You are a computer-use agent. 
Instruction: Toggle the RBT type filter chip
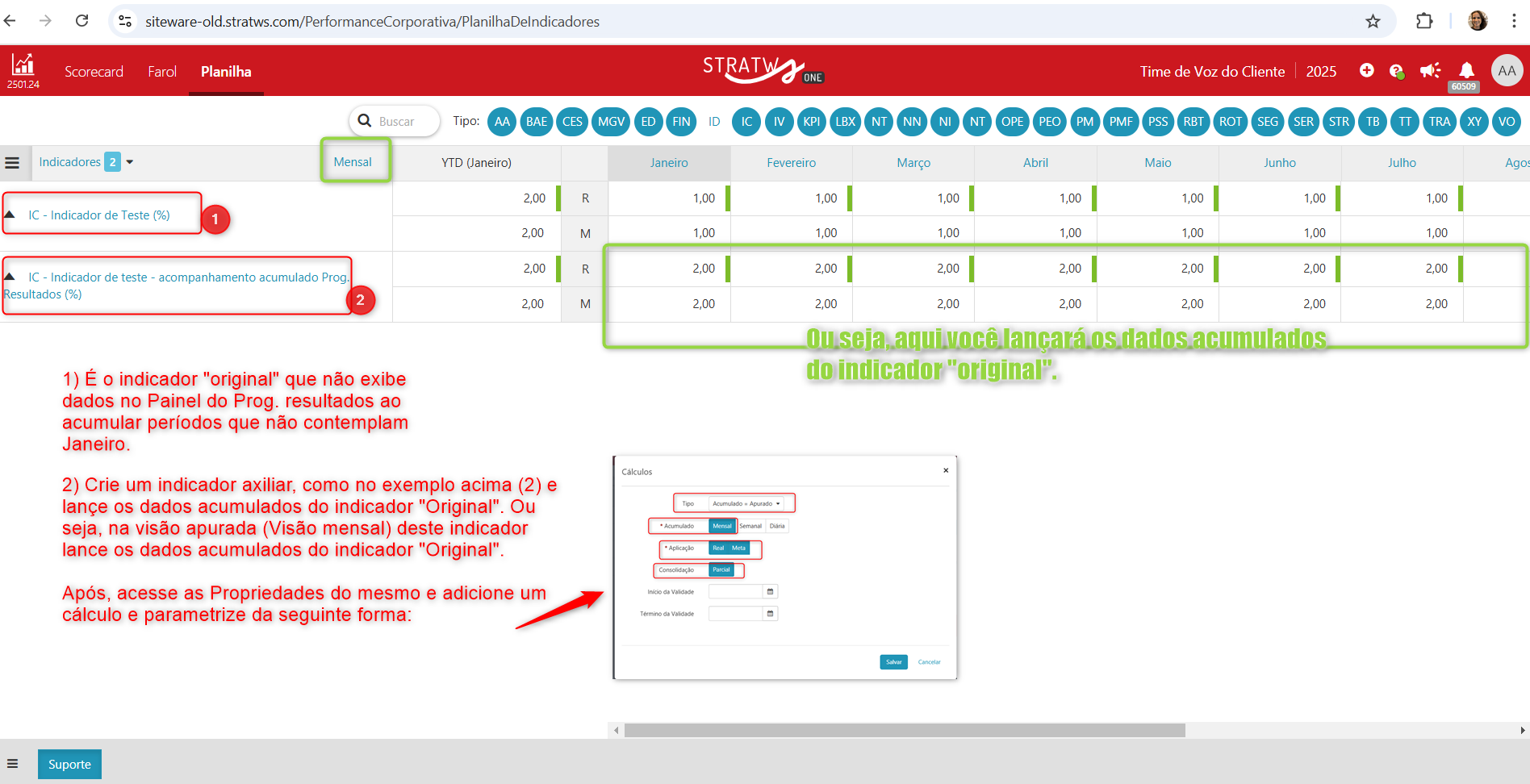(x=1193, y=122)
